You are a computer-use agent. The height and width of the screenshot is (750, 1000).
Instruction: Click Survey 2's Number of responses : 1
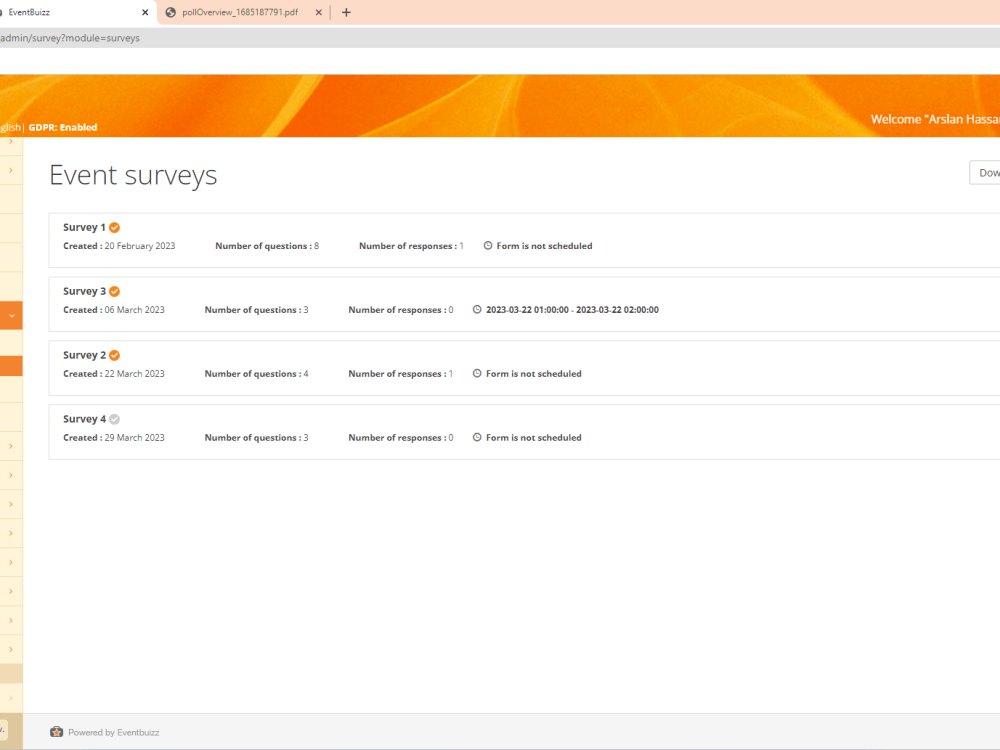(x=401, y=373)
